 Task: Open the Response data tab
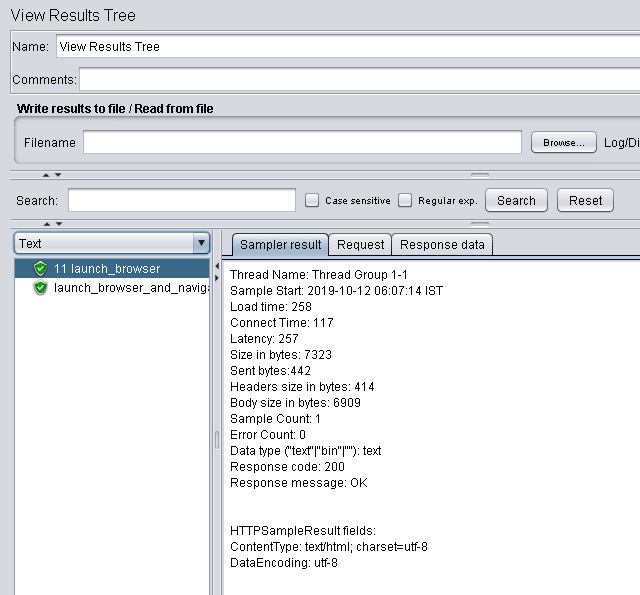[442, 244]
